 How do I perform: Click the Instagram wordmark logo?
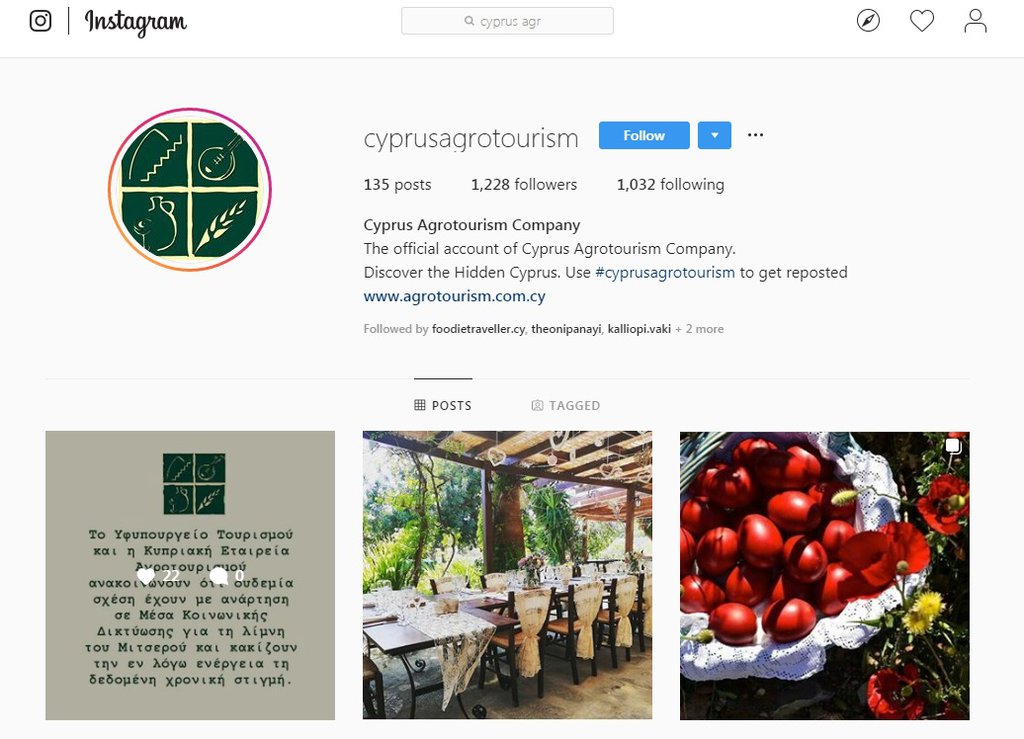(x=136, y=23)
